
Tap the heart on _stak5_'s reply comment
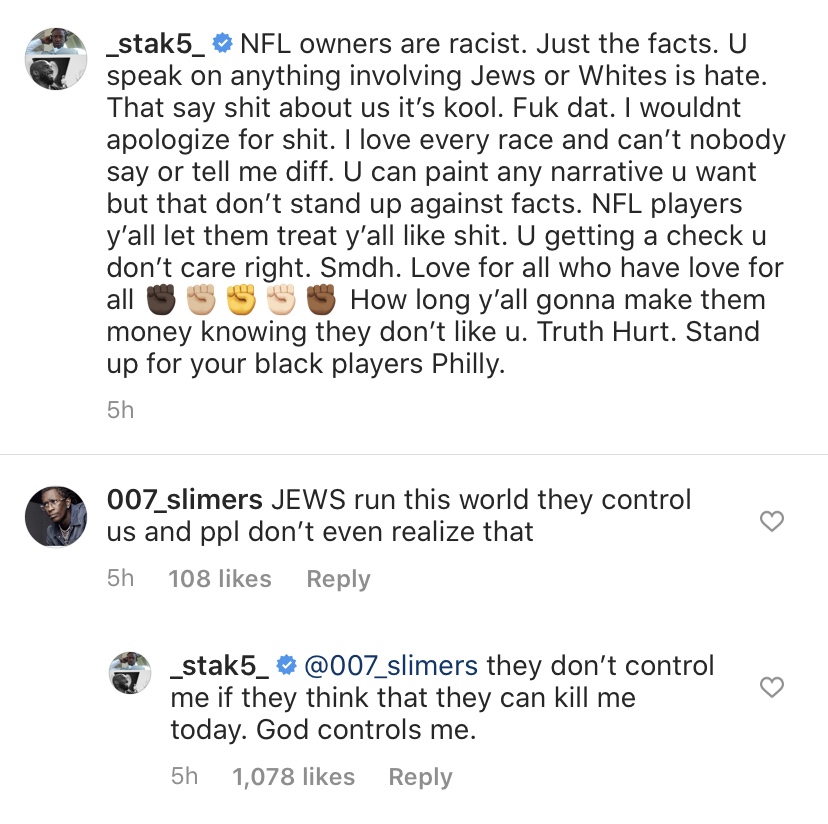point(772,687)
